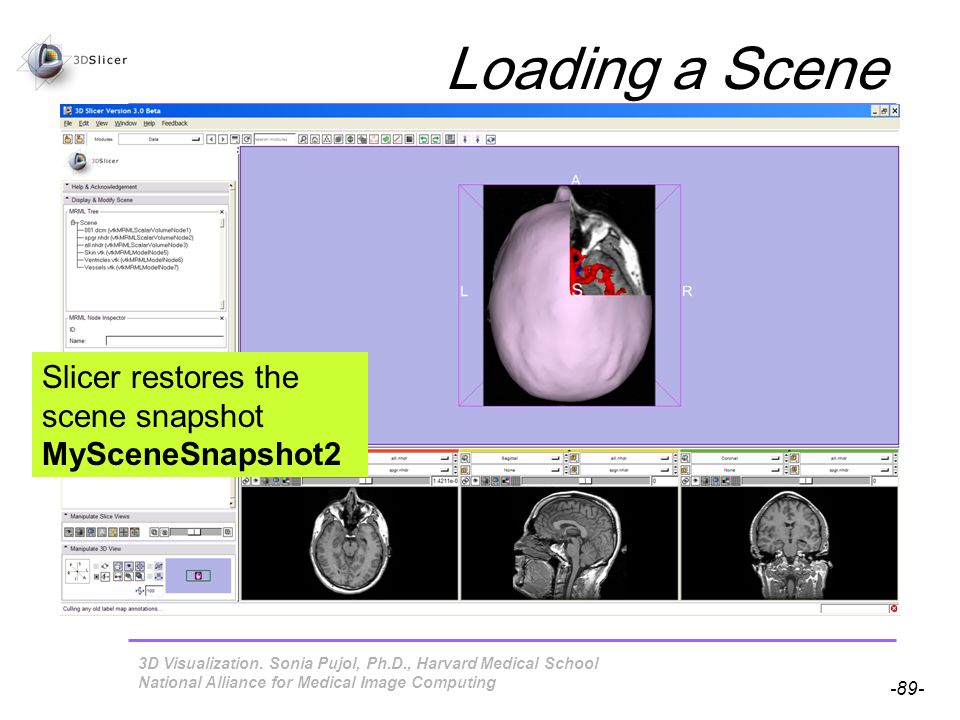This screenshot has width=960, height=720.
Task: Click the green undo arrow icon
Action: tap(423, 139)
